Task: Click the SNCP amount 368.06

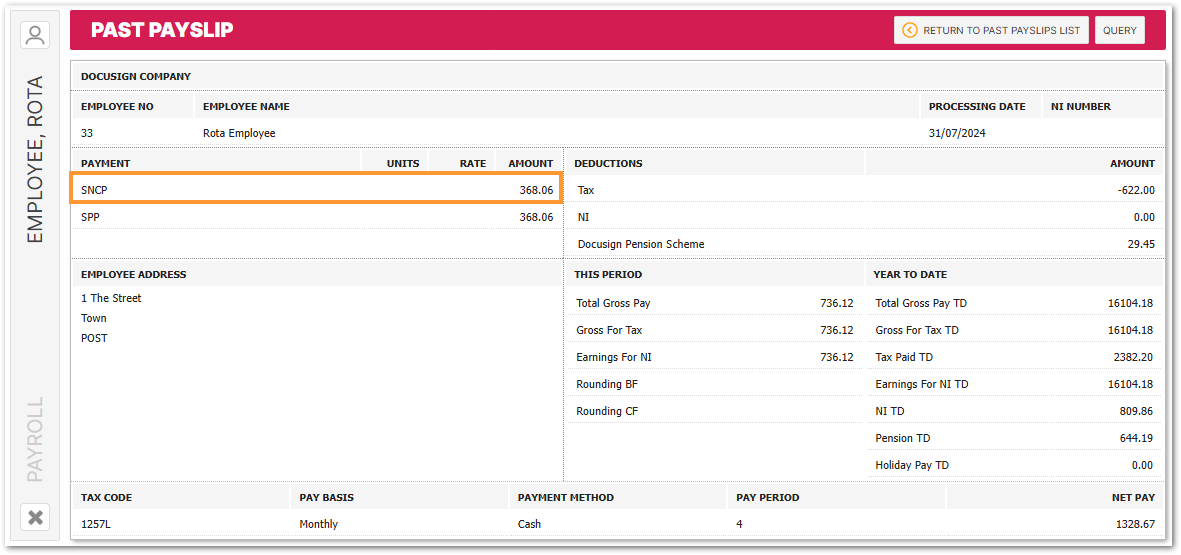Action: 536,191
